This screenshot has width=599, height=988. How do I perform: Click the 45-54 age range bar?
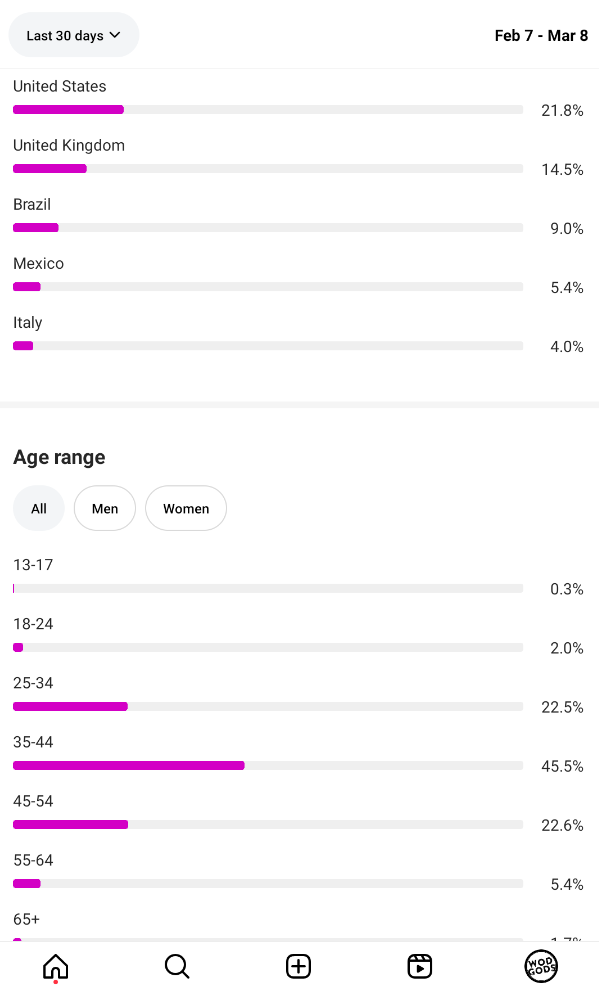pyautogui.click(x=268, y=825)
